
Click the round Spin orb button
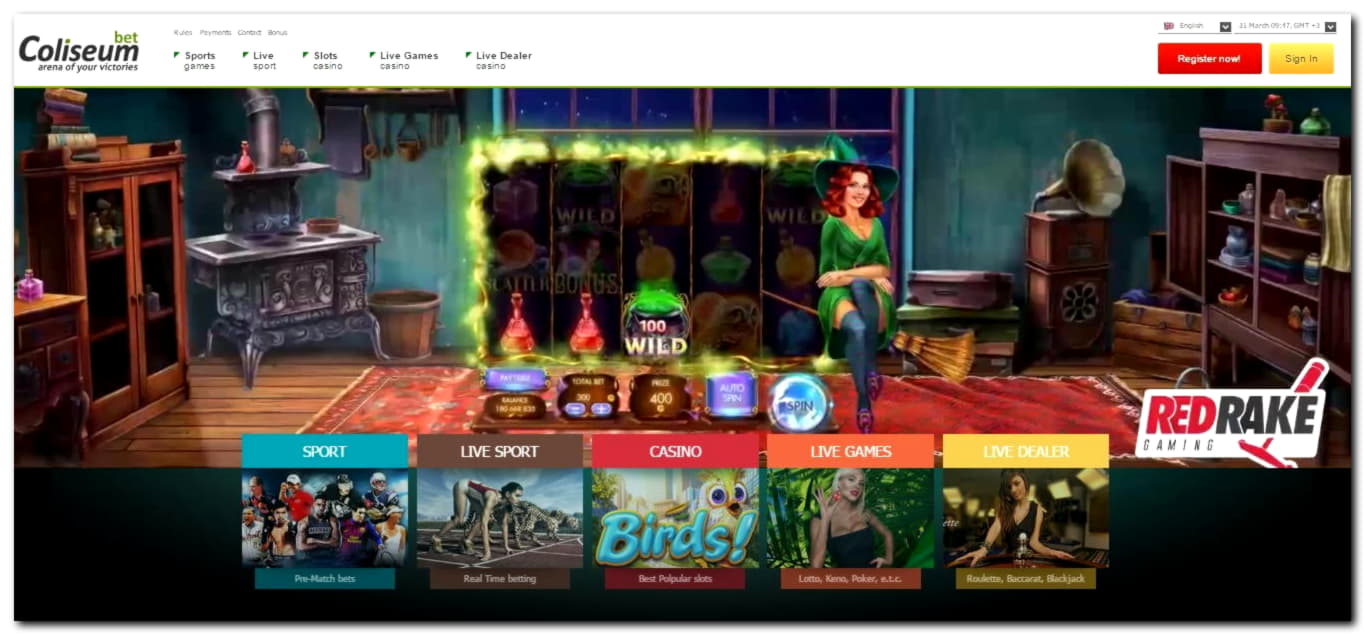coord(801,404)
